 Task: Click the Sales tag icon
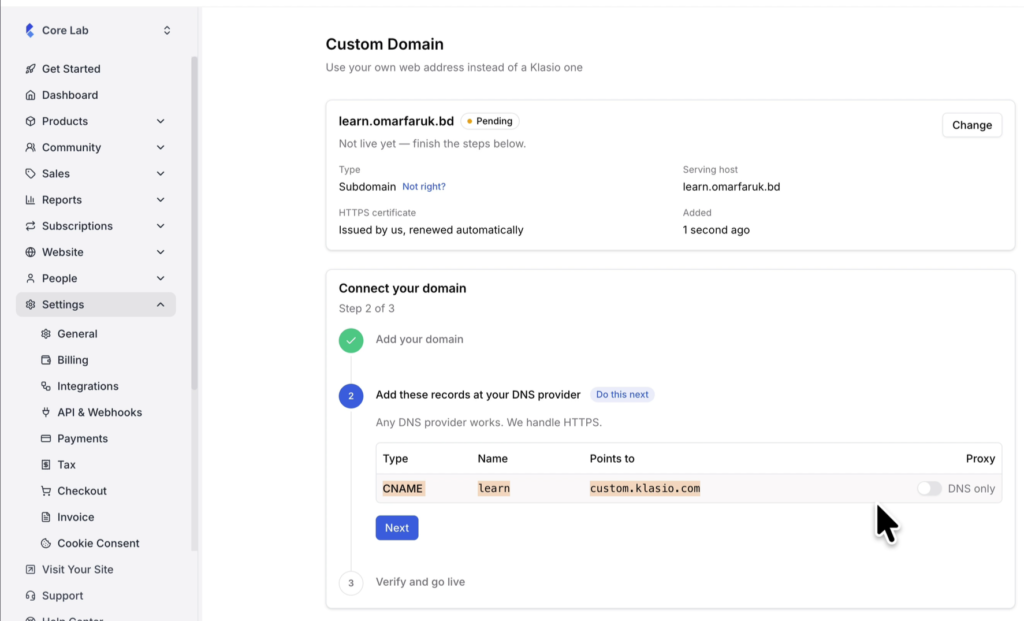30,173
